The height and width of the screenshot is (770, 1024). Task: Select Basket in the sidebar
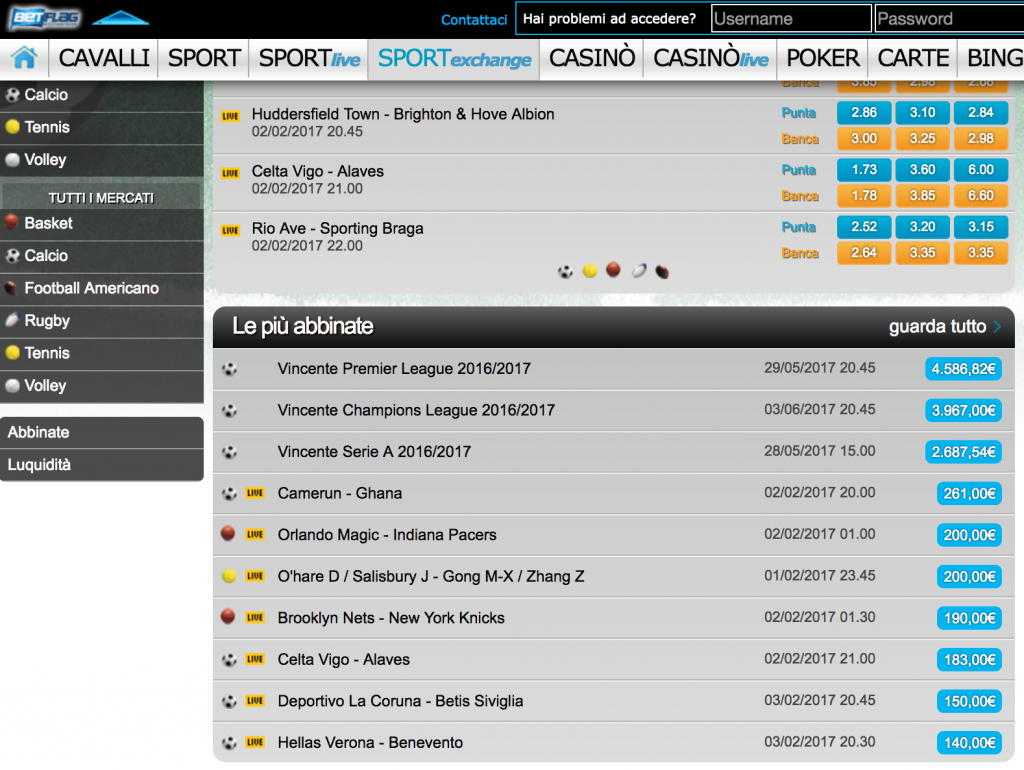click(x=102, y=223)
